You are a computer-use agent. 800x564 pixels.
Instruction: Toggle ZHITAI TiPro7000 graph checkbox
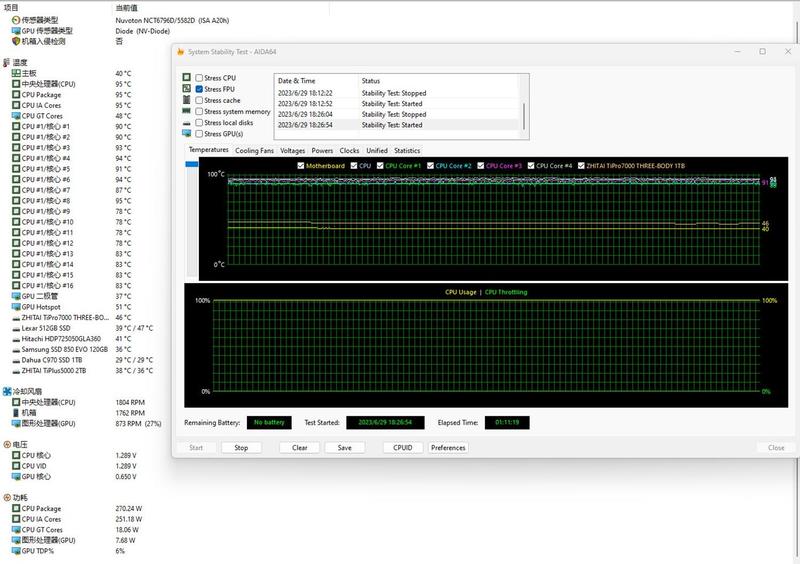[x=581, y=165]
